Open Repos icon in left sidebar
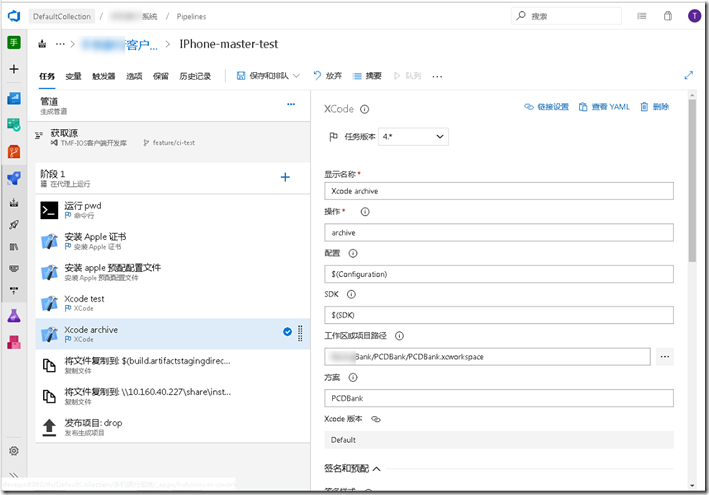Image resolution: width=709 pixels, height=495 pixels. tap(14, 151)
